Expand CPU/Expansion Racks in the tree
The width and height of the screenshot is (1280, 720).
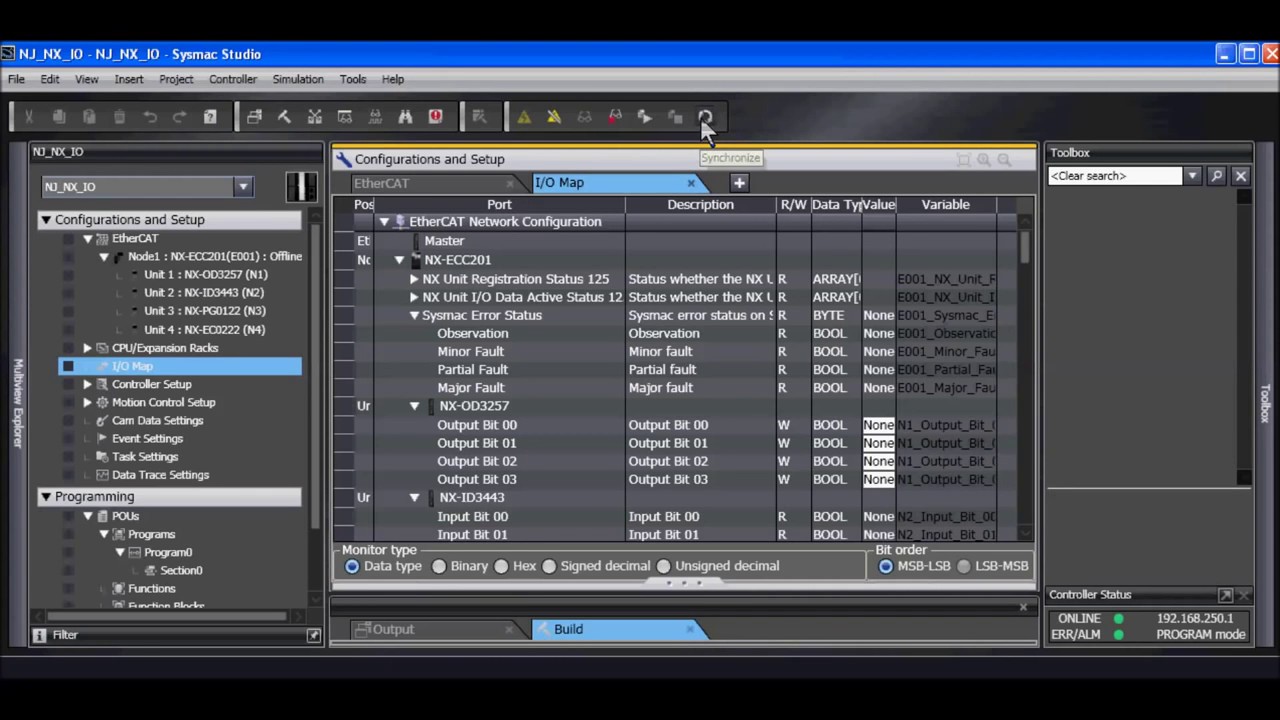88,348
